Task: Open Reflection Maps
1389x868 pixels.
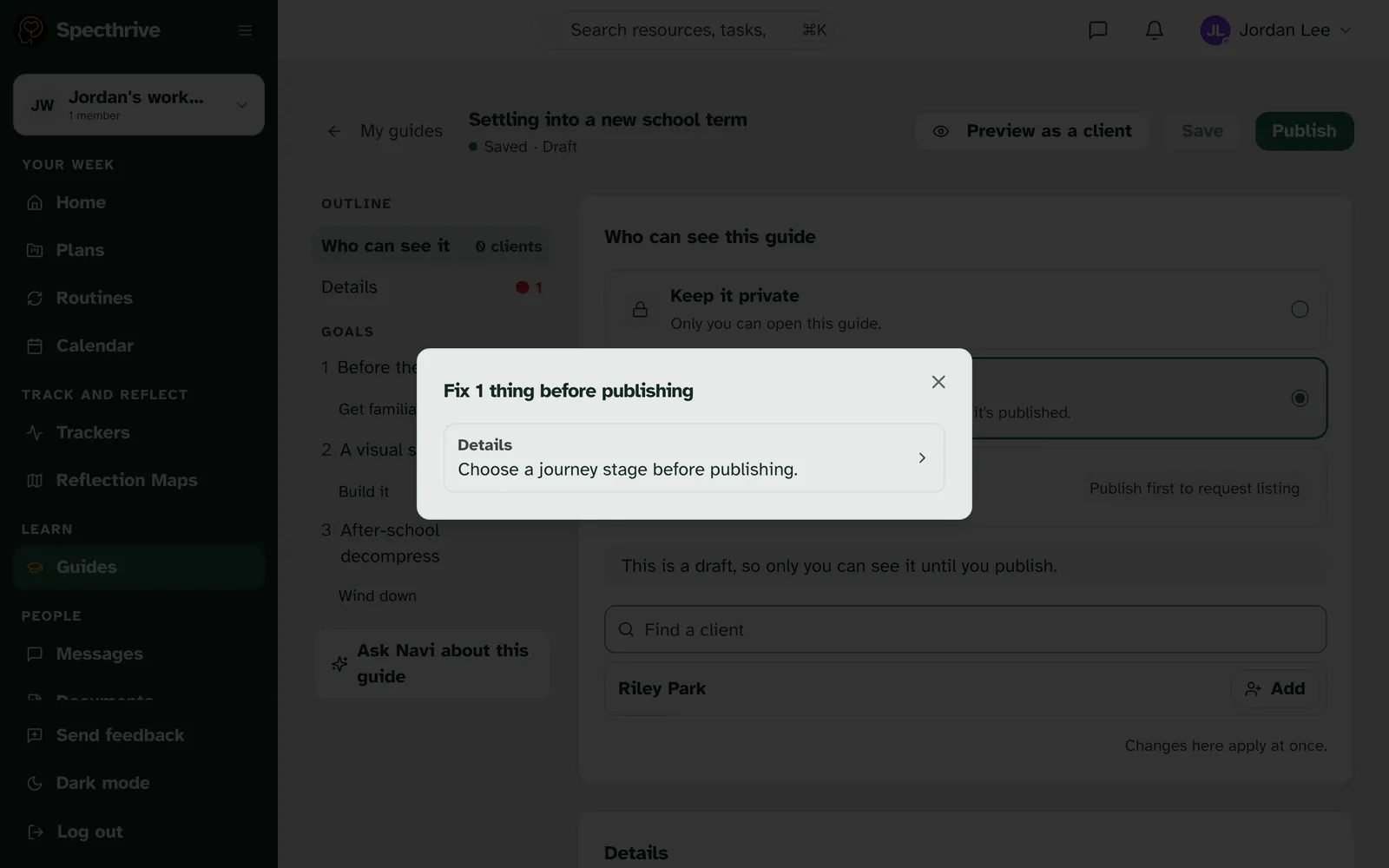Action: [x=139, y=480]
